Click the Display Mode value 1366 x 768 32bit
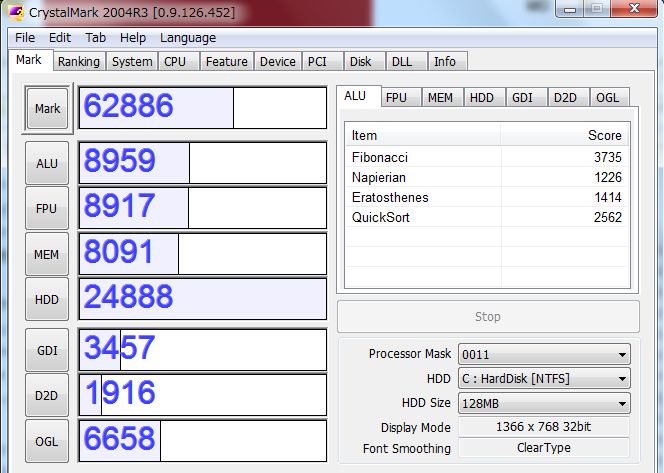 tap(544, 426)
